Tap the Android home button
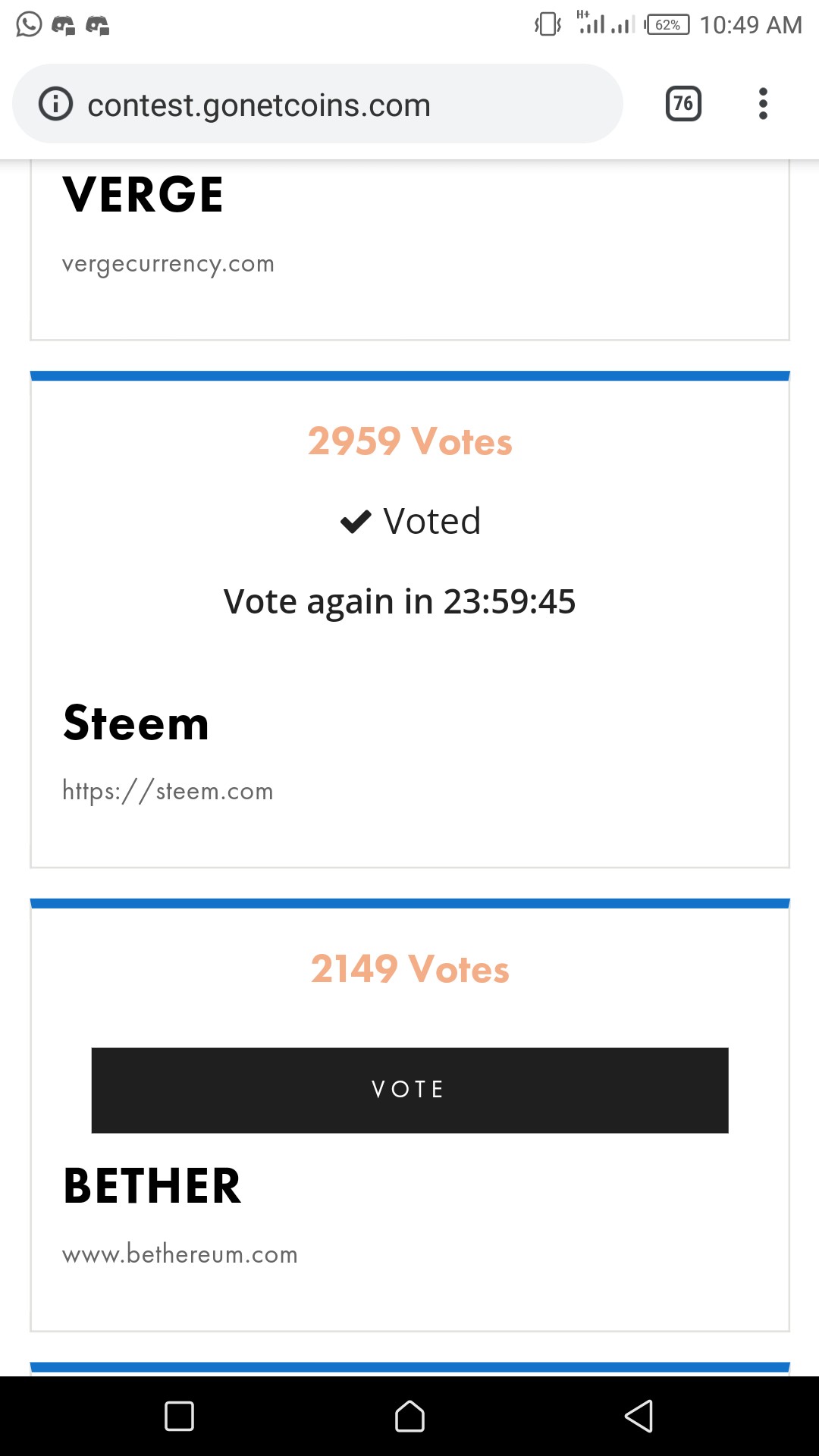 tap(409, 1416)
